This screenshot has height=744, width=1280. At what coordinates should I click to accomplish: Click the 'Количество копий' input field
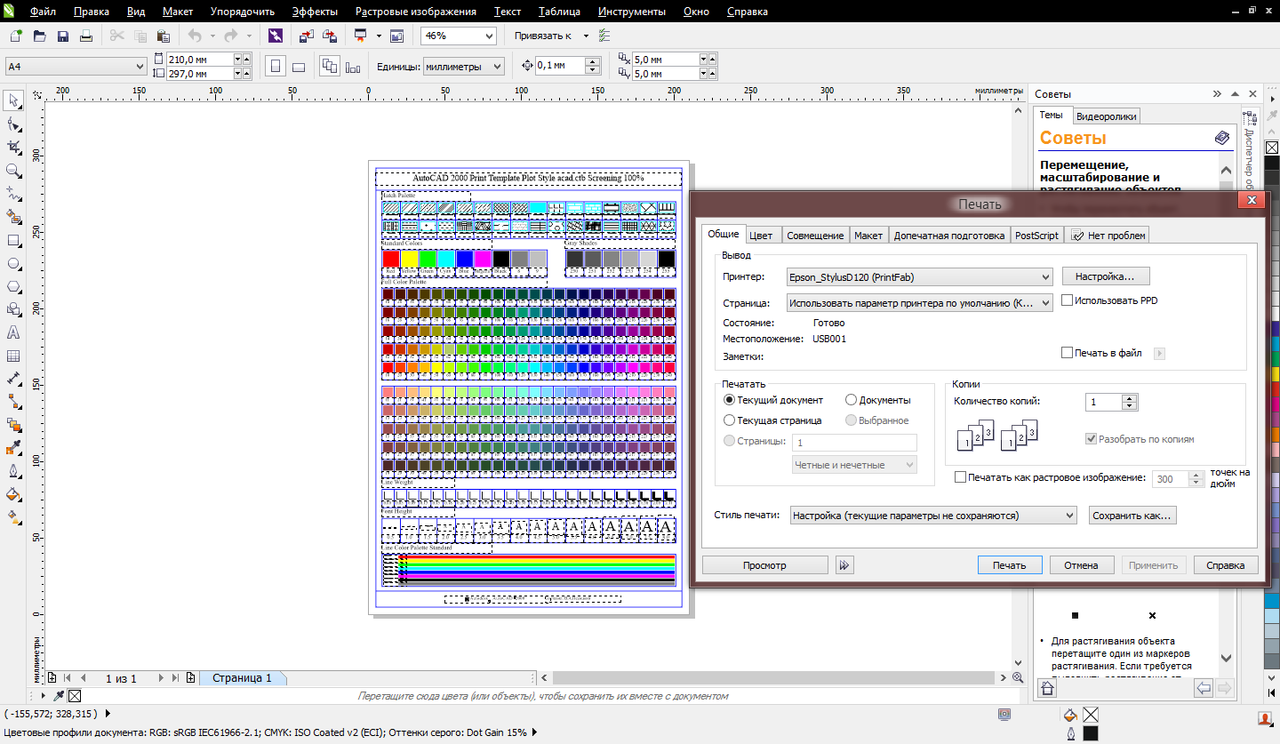[1104, 402]
